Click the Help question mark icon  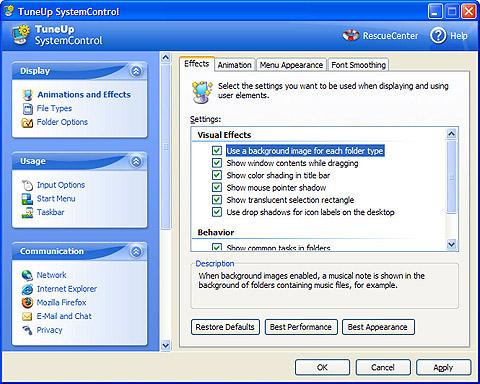click(438, 36)
